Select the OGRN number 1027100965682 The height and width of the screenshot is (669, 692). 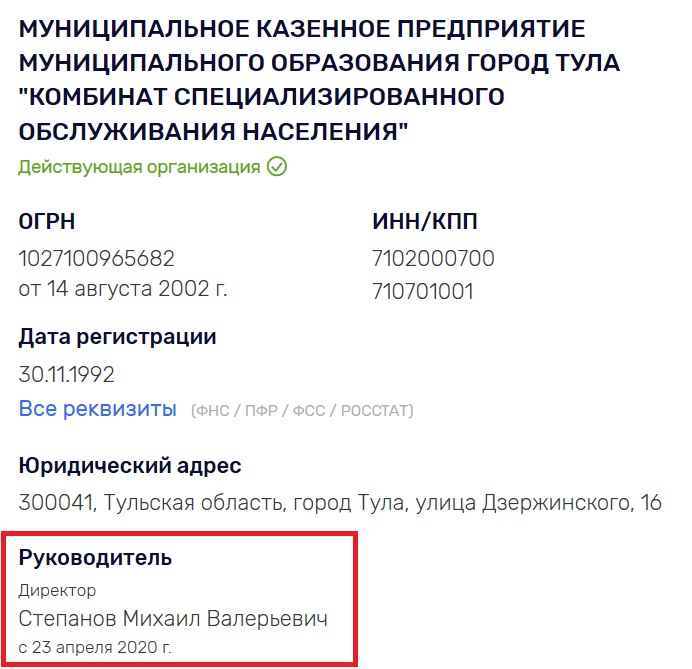pyautogui.click(x=97, y=259)
